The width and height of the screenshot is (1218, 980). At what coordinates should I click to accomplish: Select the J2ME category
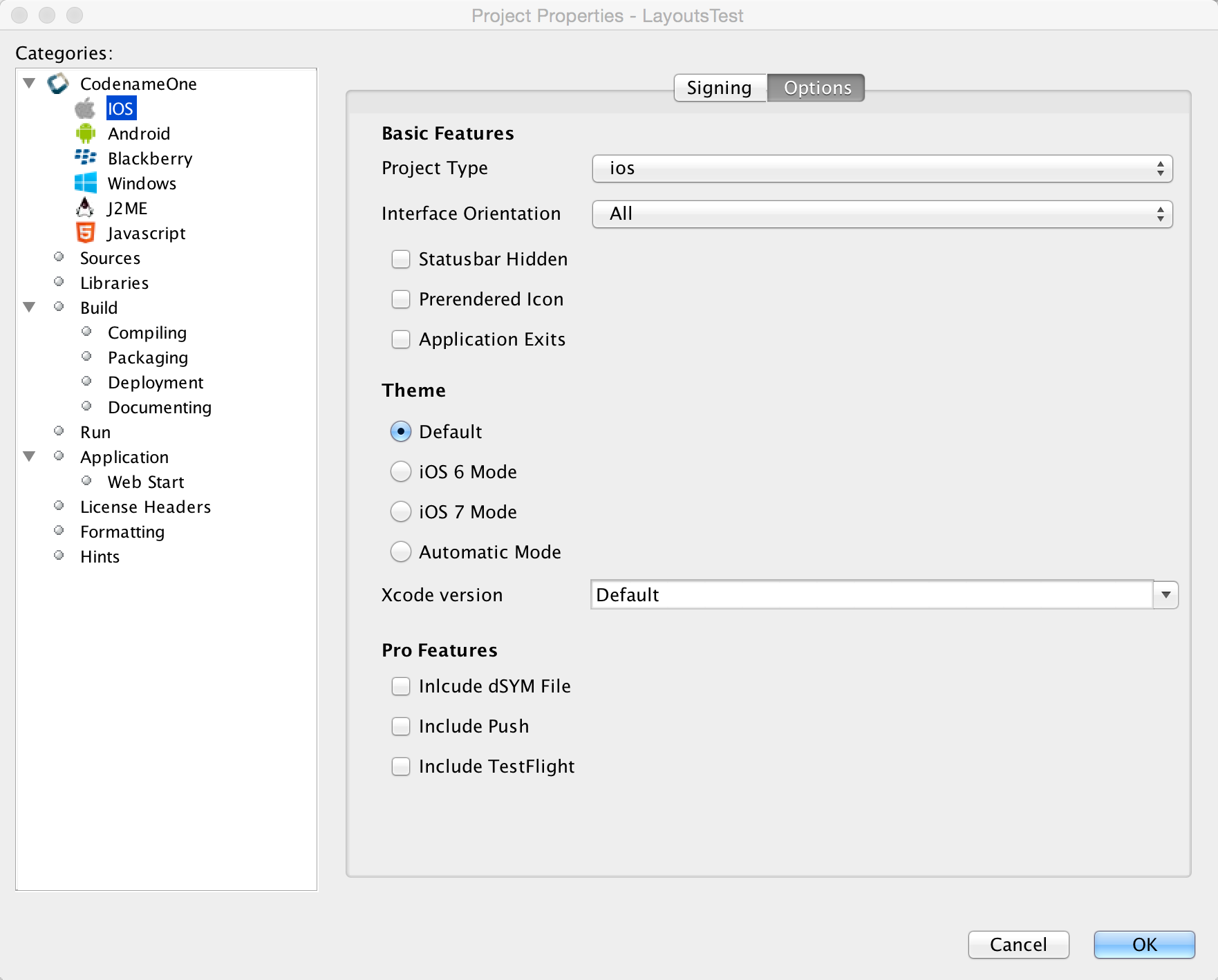coord(127,208)
